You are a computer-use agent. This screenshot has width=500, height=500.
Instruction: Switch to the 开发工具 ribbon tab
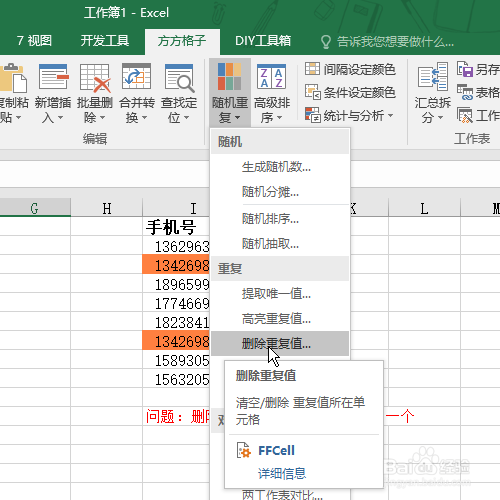click(x=105, y=41)
